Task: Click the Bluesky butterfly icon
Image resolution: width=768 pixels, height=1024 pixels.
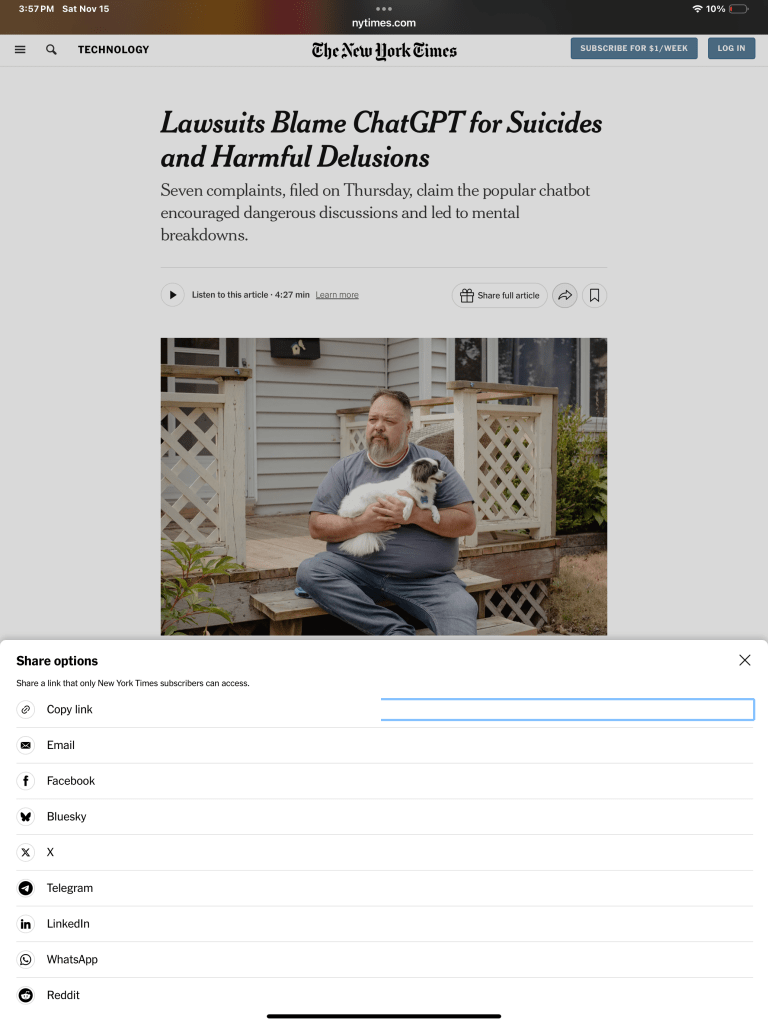Action: pos(26,817)
